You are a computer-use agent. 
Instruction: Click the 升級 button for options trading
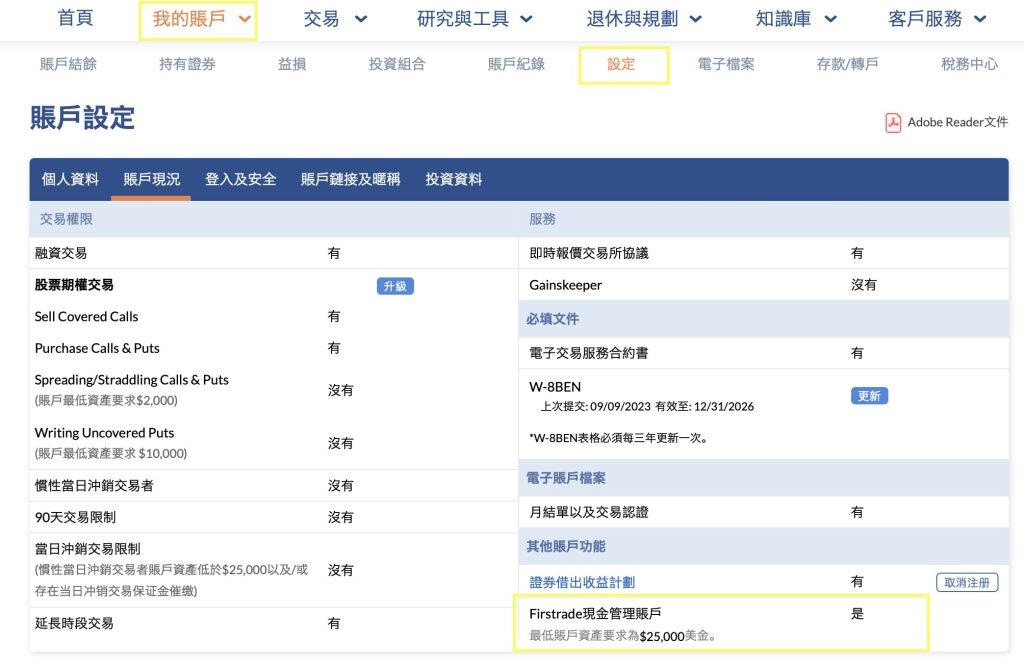point(395,286)
